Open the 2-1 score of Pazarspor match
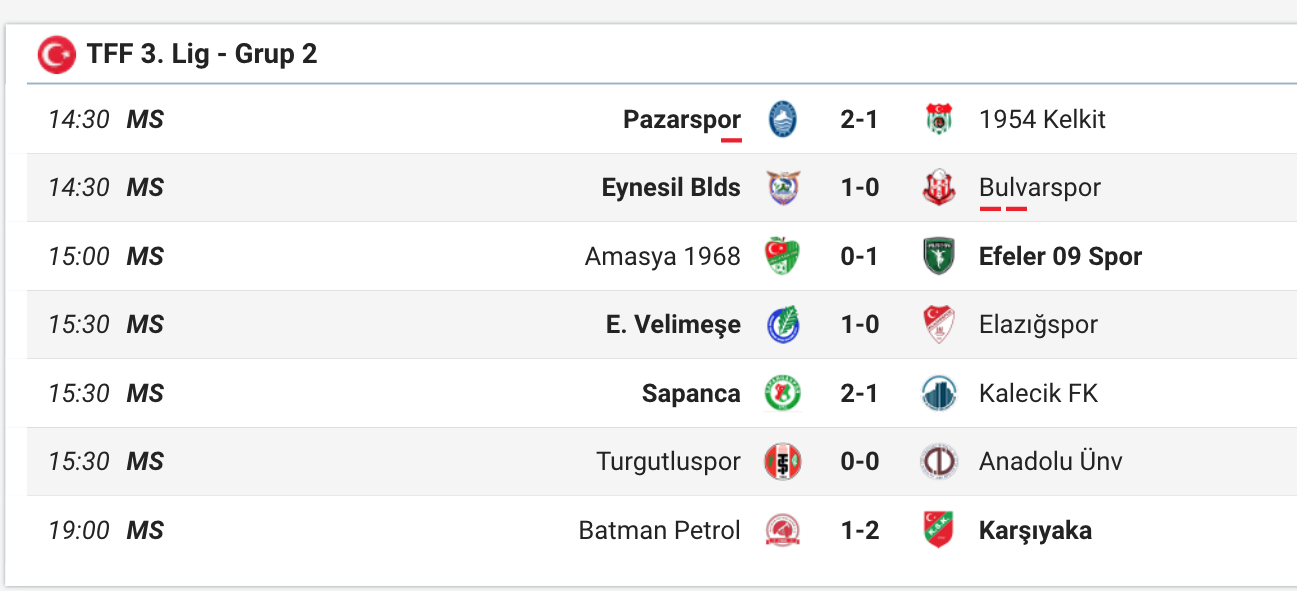Viewport: 1297px width, 591px height. [x=859, y=120]
